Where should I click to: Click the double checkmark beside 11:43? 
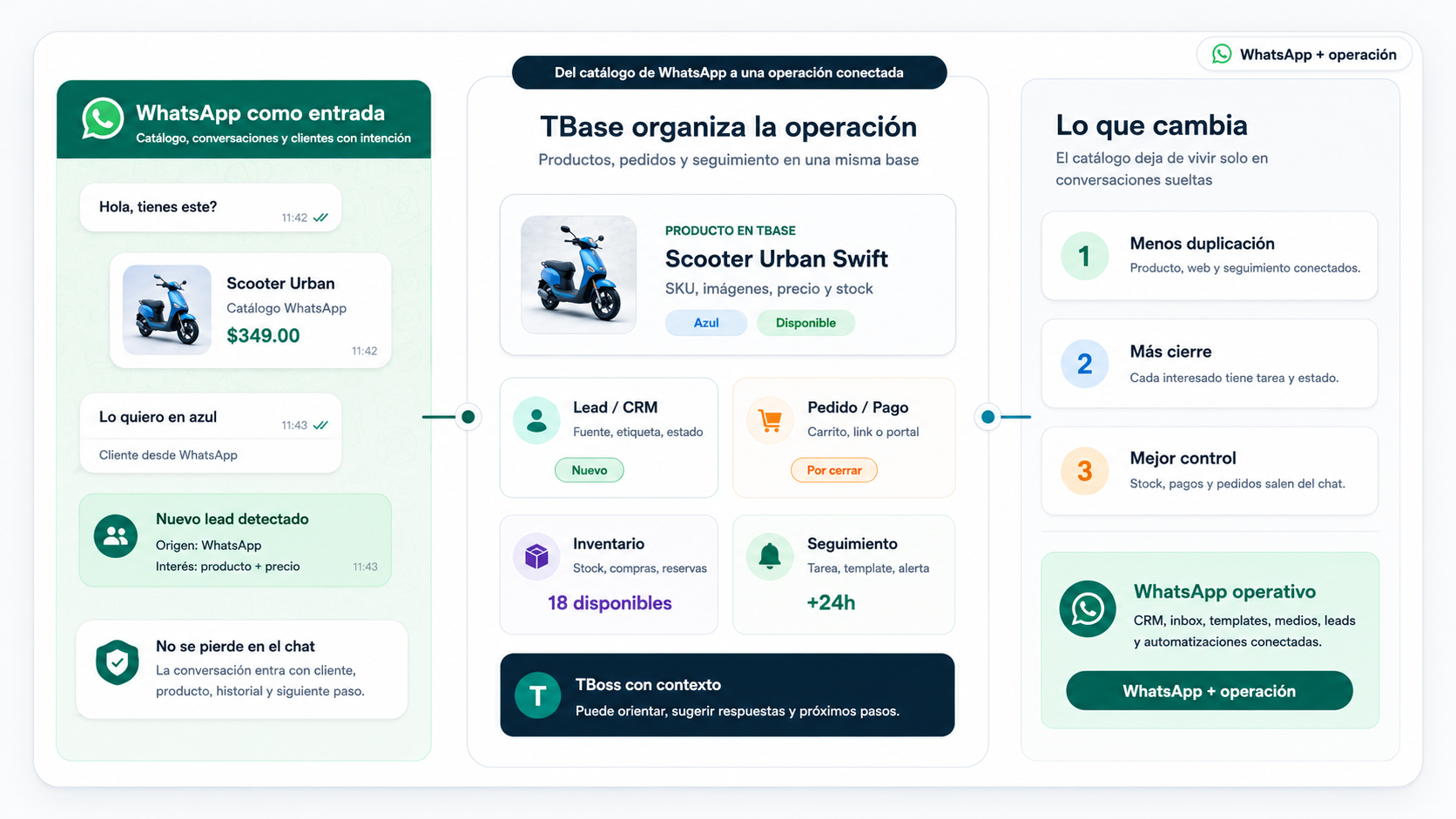320,426
